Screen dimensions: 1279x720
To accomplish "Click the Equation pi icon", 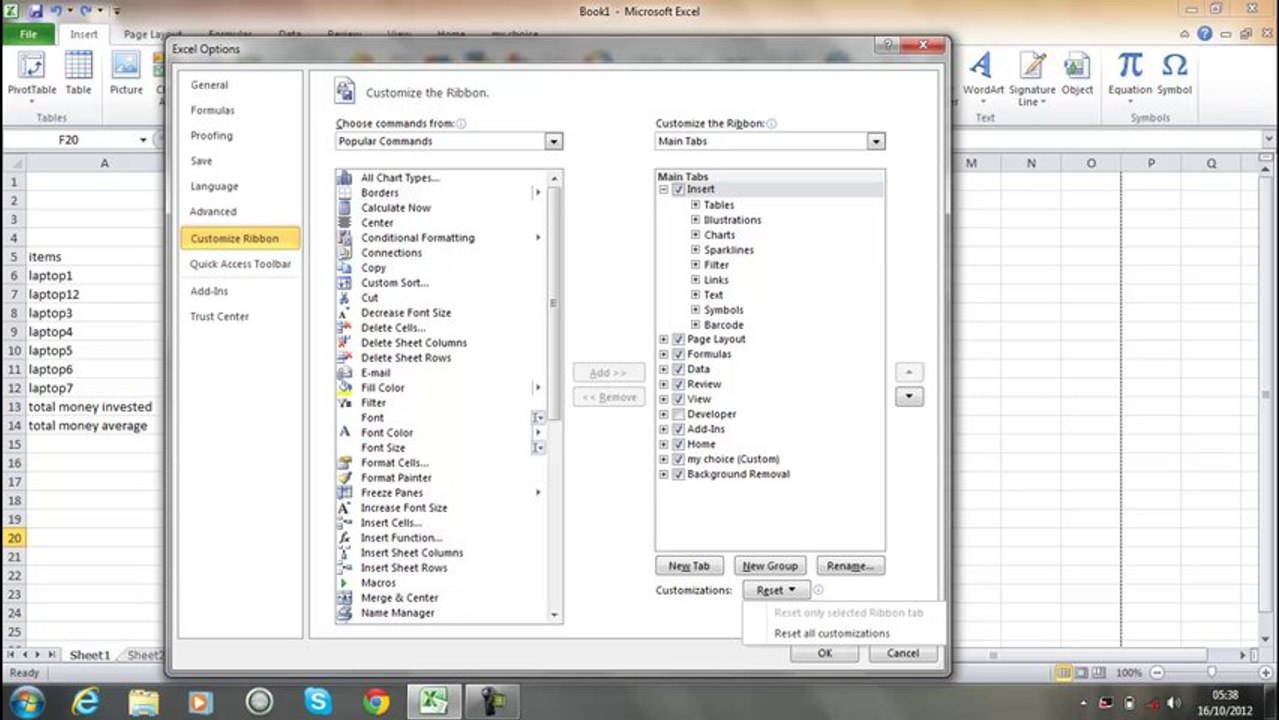I will tap(1130, 66).
